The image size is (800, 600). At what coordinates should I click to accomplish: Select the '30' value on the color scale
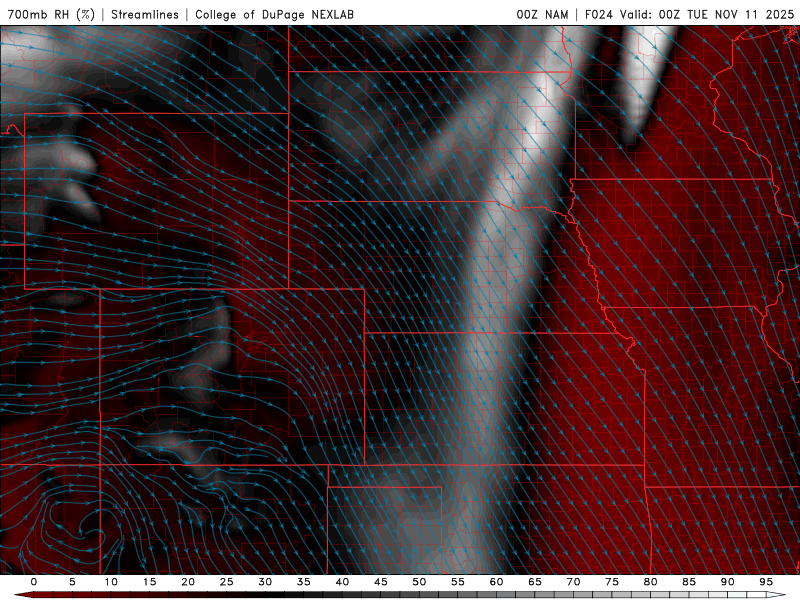pos(265,582)
